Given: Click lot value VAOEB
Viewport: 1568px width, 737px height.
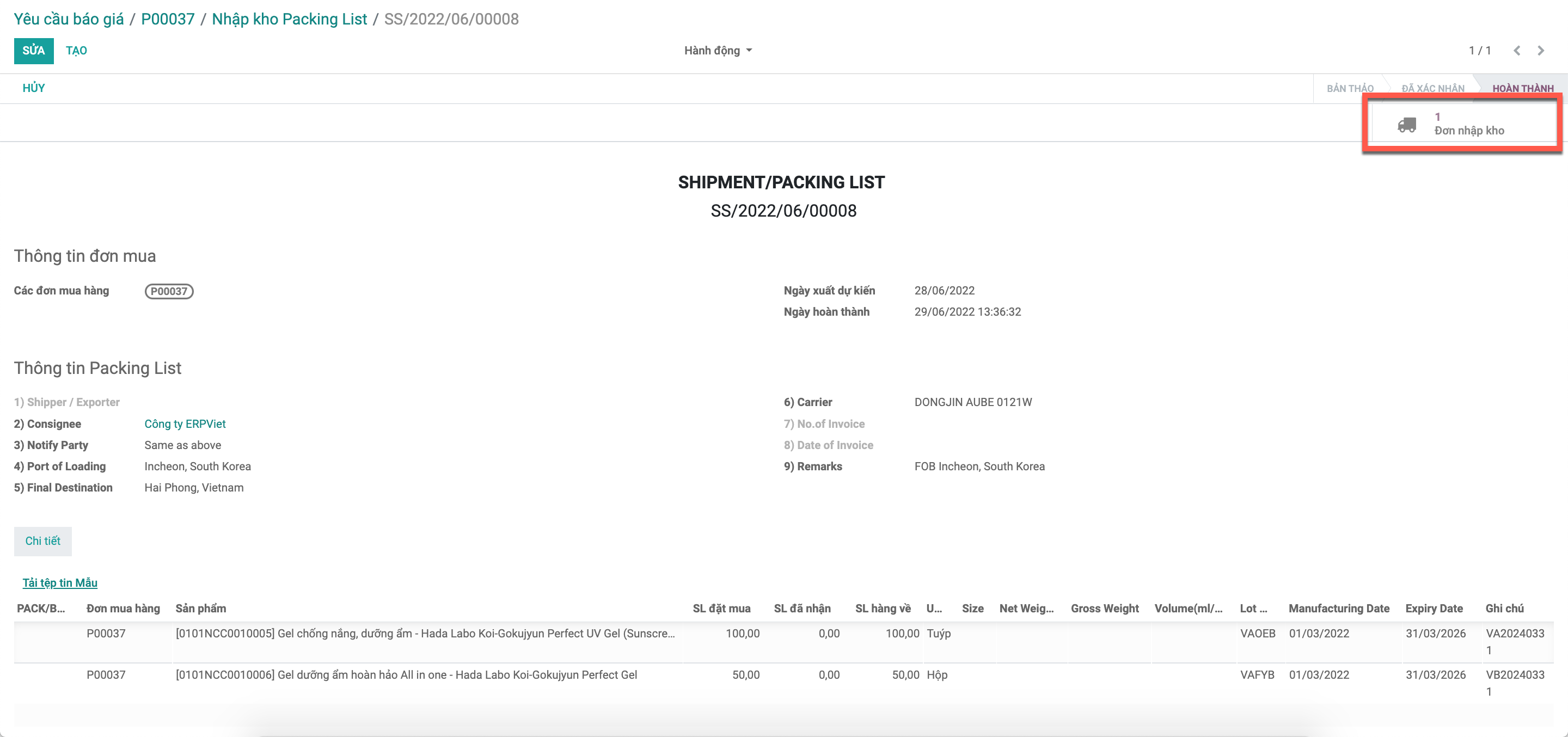Looking at the screenshot, I should [1258, 633].
